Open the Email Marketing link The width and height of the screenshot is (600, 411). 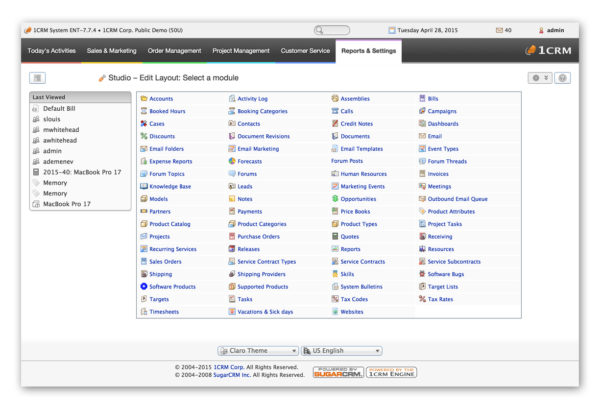tap(258, 148)
